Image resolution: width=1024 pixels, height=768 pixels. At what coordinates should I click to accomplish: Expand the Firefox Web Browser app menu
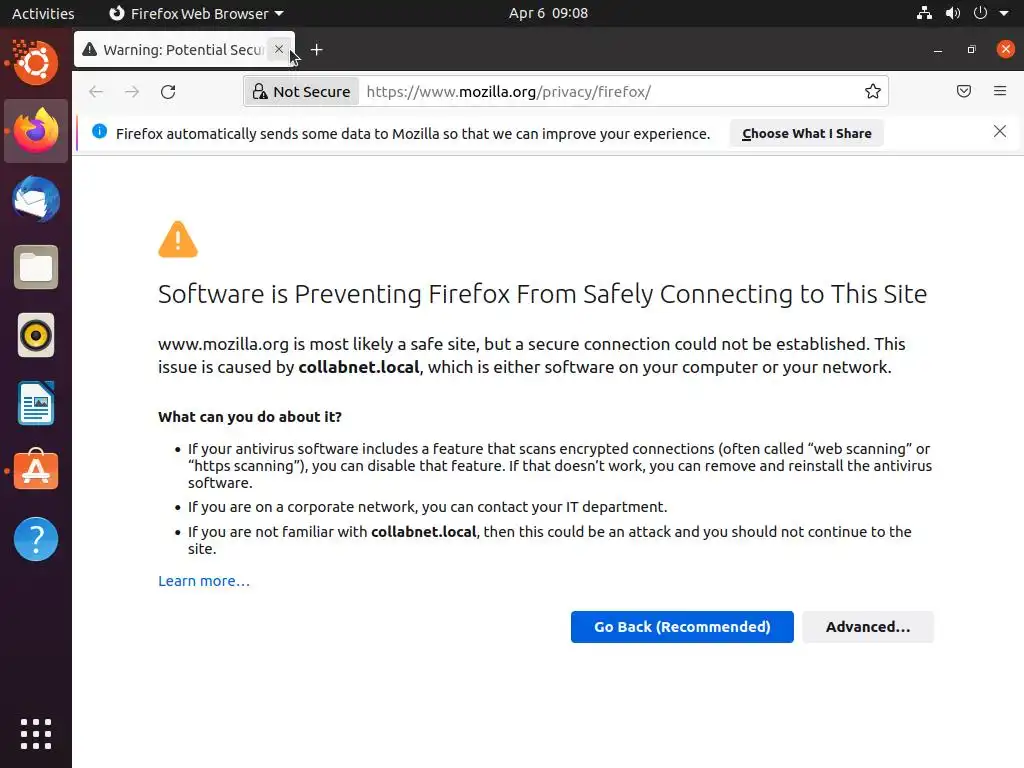pyautogui.click(x=196, y=14)
